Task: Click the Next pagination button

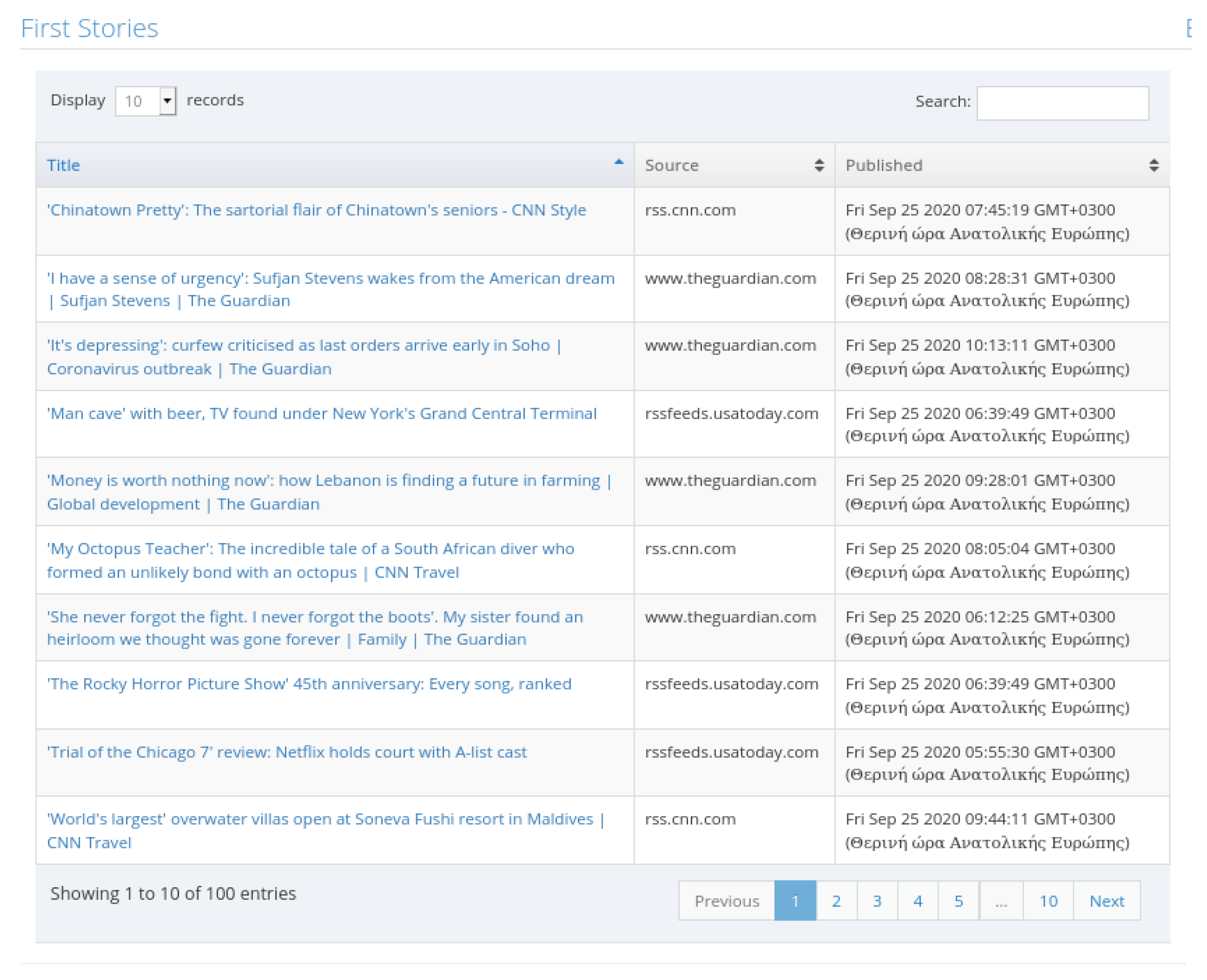Action: [x=1107, y=900]
